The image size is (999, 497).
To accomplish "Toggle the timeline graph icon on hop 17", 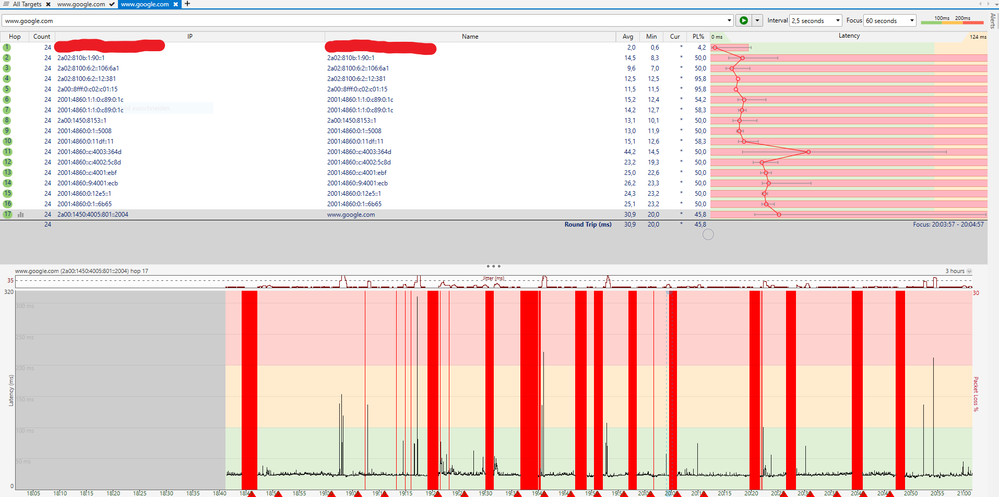I will 21,214.
